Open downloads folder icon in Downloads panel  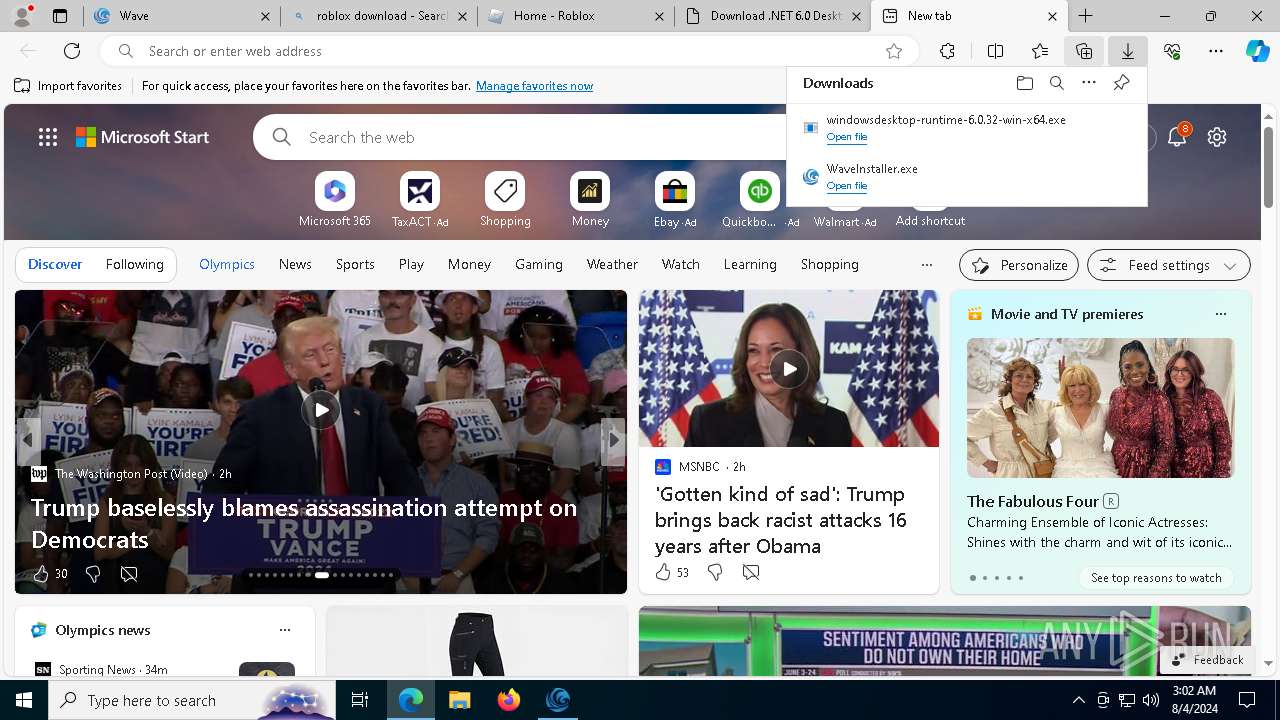coord(1024,83)
